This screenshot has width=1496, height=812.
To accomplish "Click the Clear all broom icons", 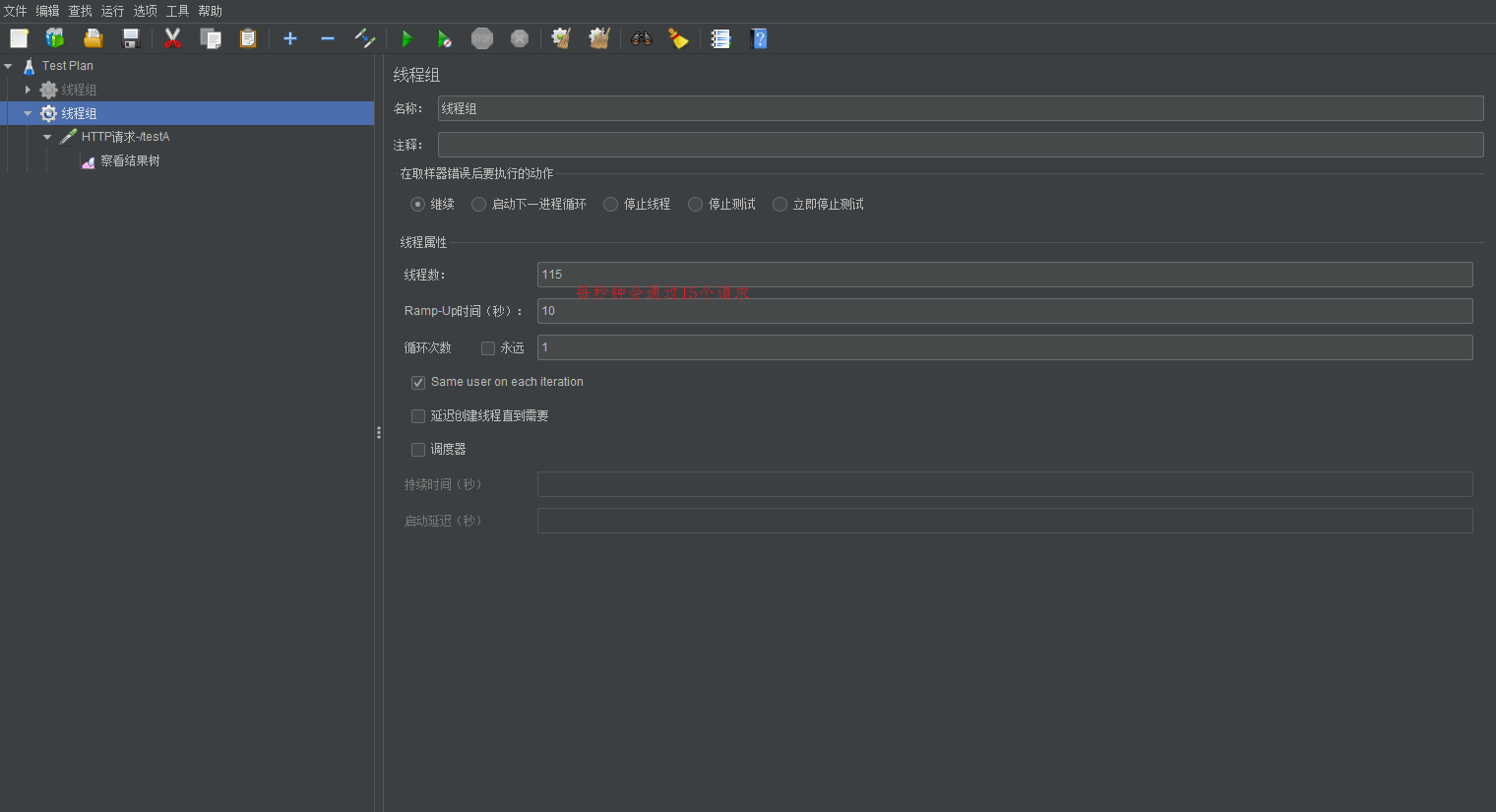I will pos(598,38).
